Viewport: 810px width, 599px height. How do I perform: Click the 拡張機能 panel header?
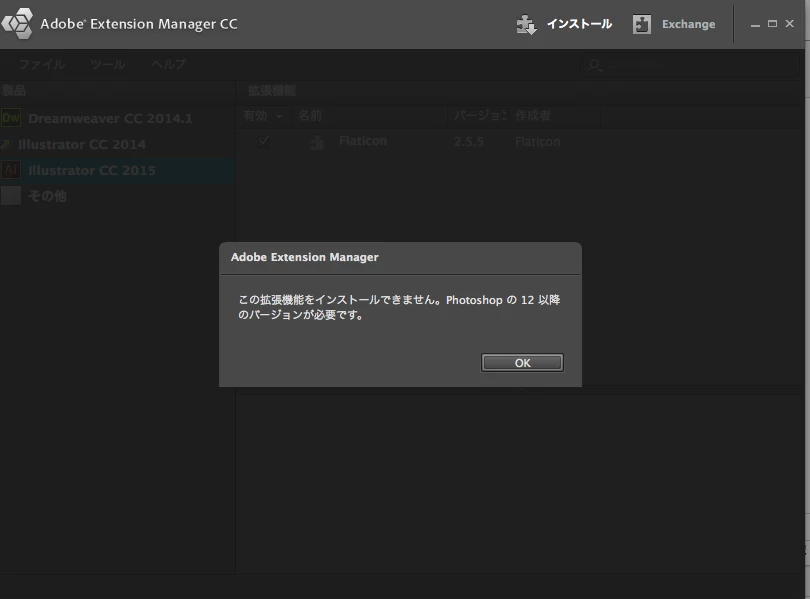tap(272, 91)
